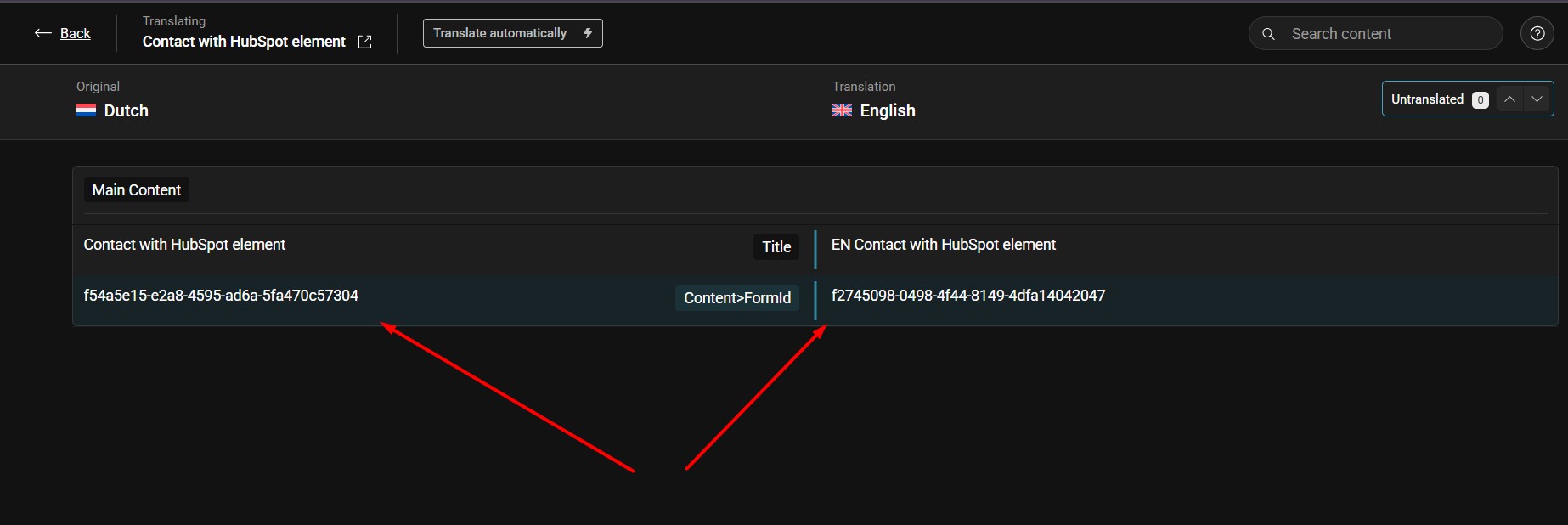Edit translation EN Contact with HubSpot element
Screen dimensions: 1568x525
click(944, 245)
